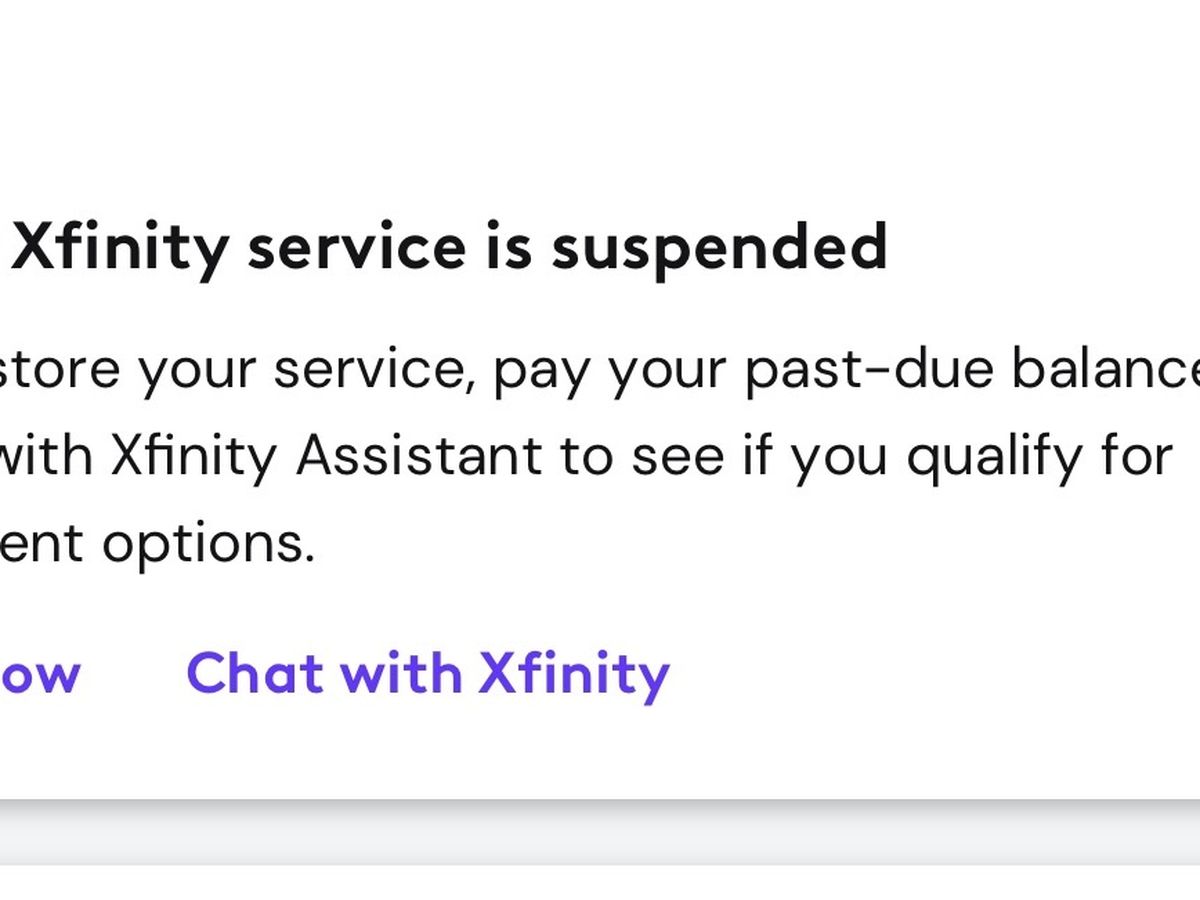Click the 'qualify for' text
Image resolution: width=1200 pixels, height=900 pixels.
[1038, 457]
